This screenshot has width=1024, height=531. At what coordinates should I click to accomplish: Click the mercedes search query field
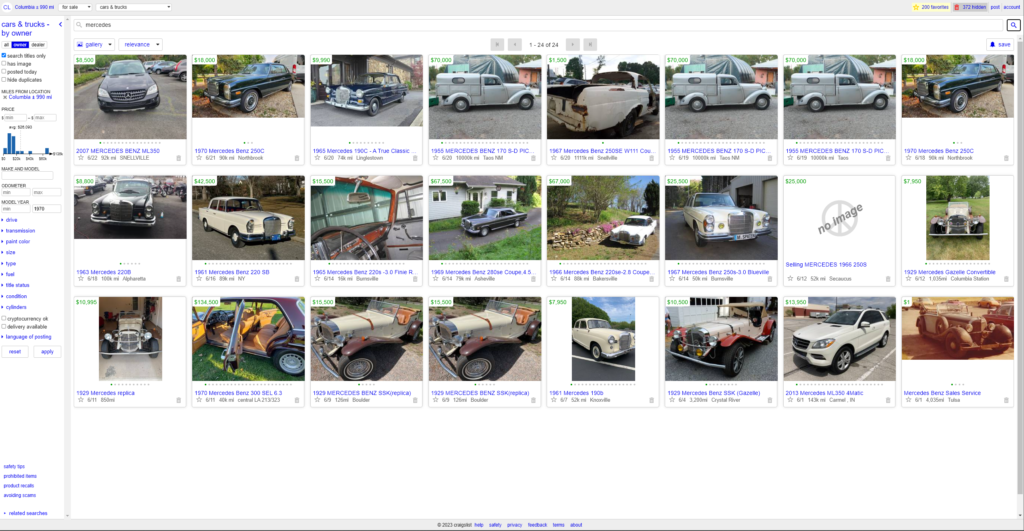coord(538,25)
